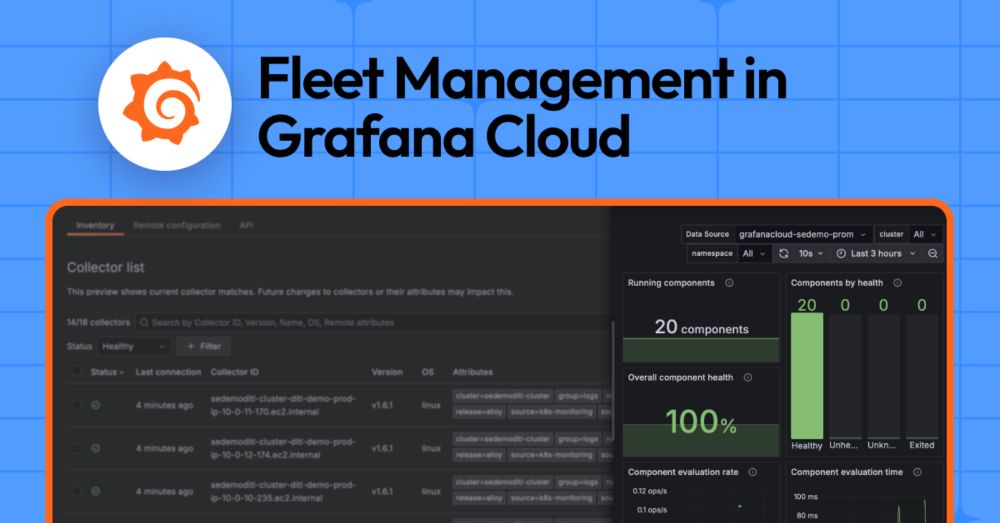This screenshot has height=523, width=1000.
Task: Open the Data Source grafanacloud-sedemo-prom dropdown
Action: point(802,234)
